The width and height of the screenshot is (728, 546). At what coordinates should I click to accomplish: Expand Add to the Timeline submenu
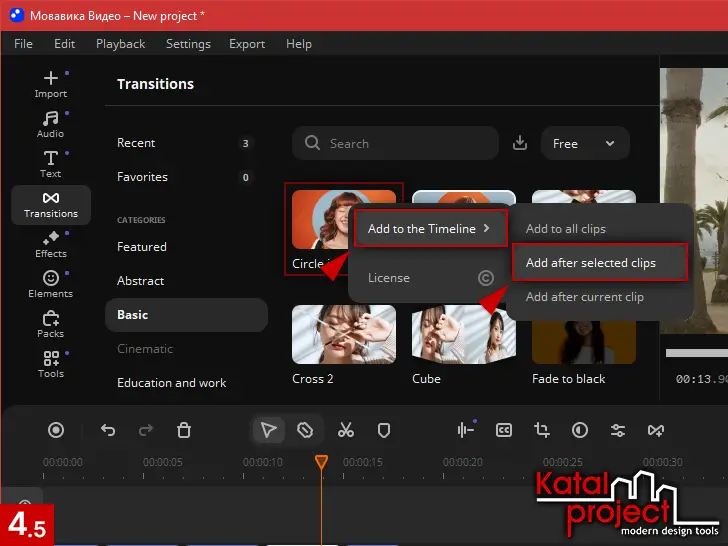tap(430, 229)
